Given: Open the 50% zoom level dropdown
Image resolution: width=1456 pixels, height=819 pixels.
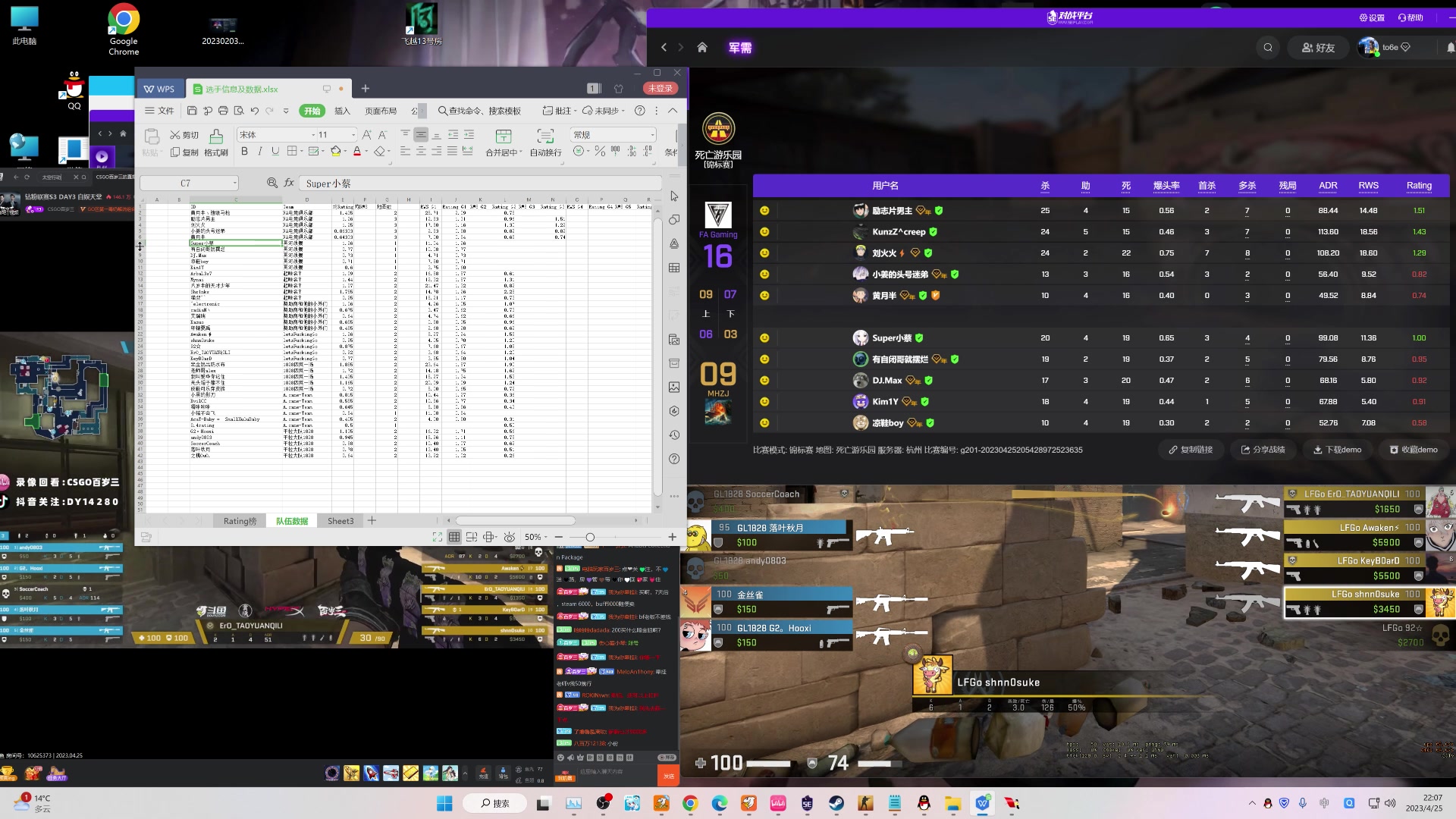Looking at the screenshot, I should pos(547,537).
